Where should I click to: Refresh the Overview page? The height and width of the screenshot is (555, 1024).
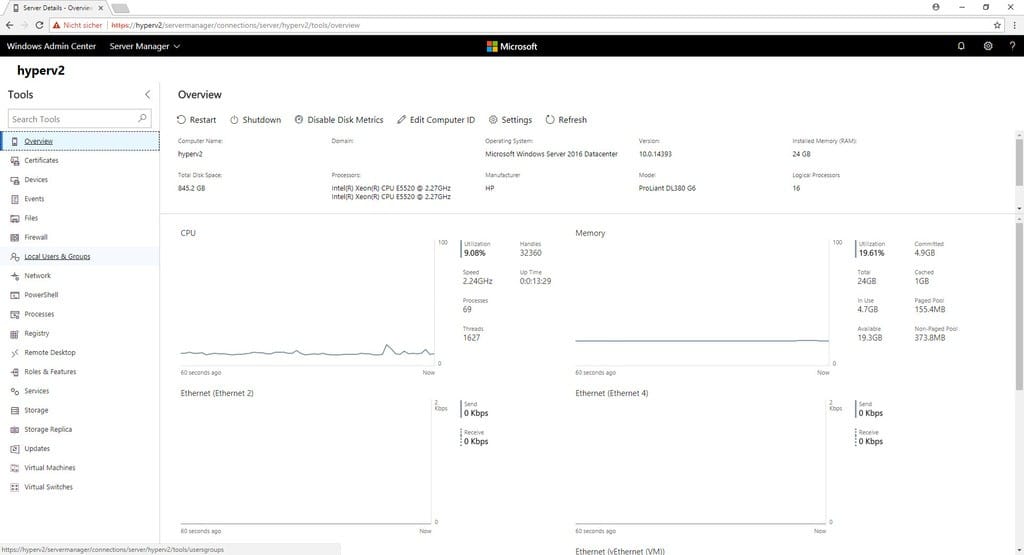[x=566, y=119]
